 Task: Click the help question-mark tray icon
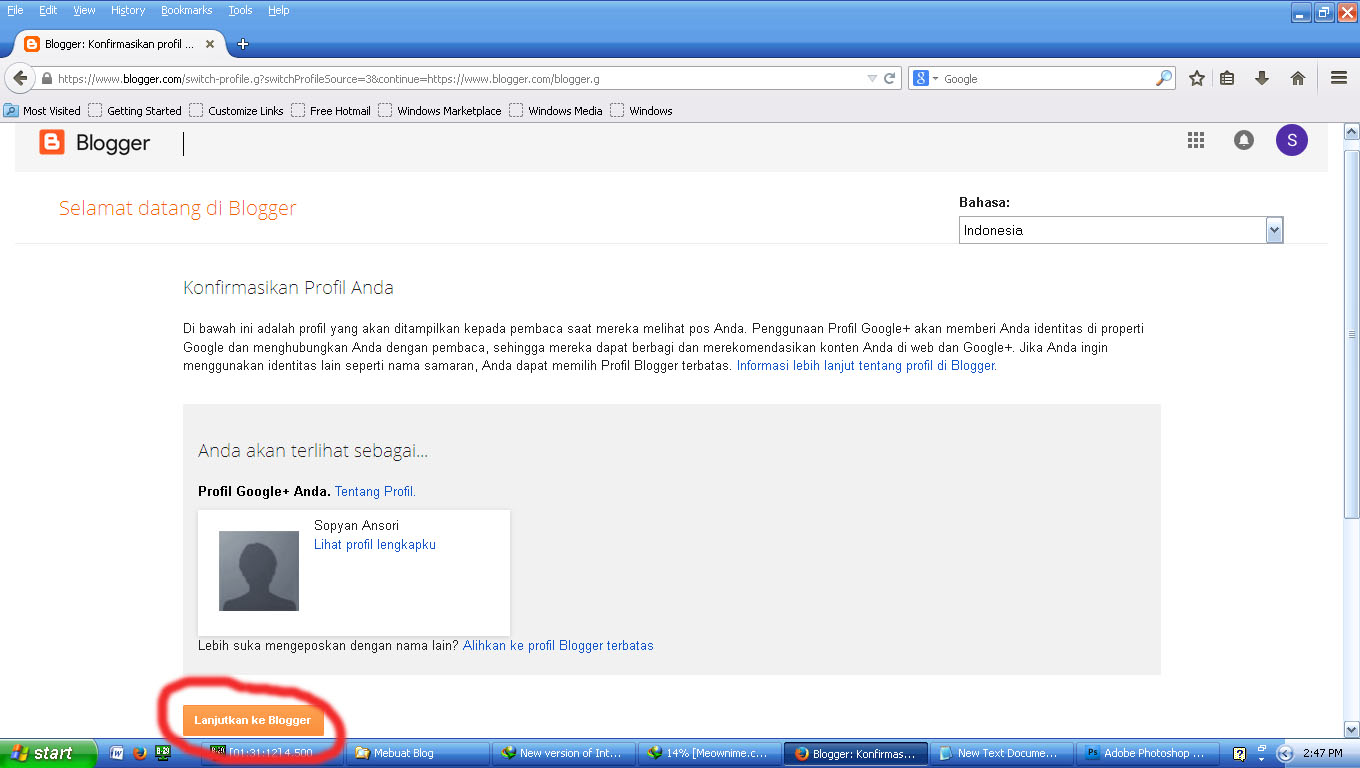point(1240,754)
